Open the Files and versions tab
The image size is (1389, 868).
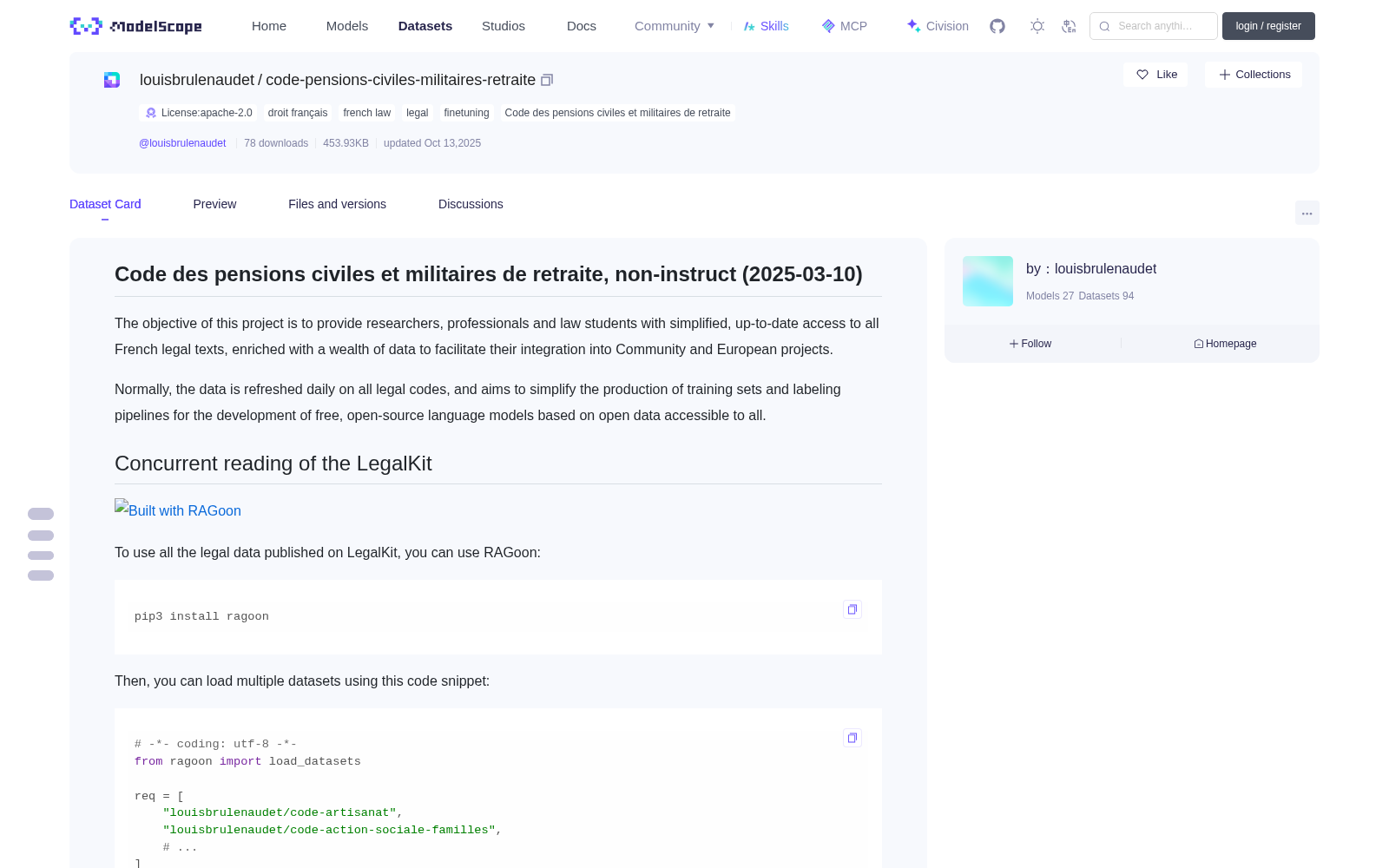[337, 204]
